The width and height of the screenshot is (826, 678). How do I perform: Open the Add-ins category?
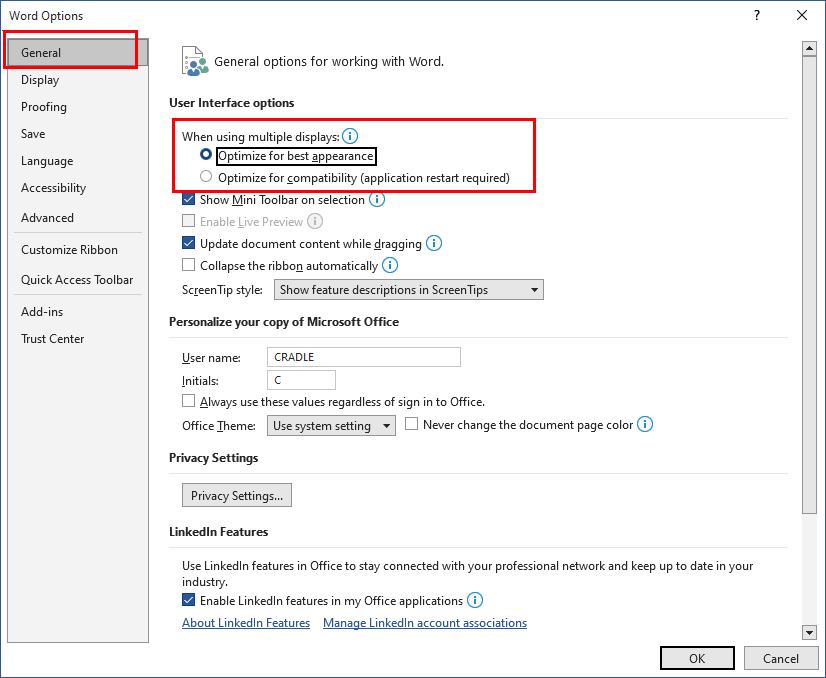[78, 312]
